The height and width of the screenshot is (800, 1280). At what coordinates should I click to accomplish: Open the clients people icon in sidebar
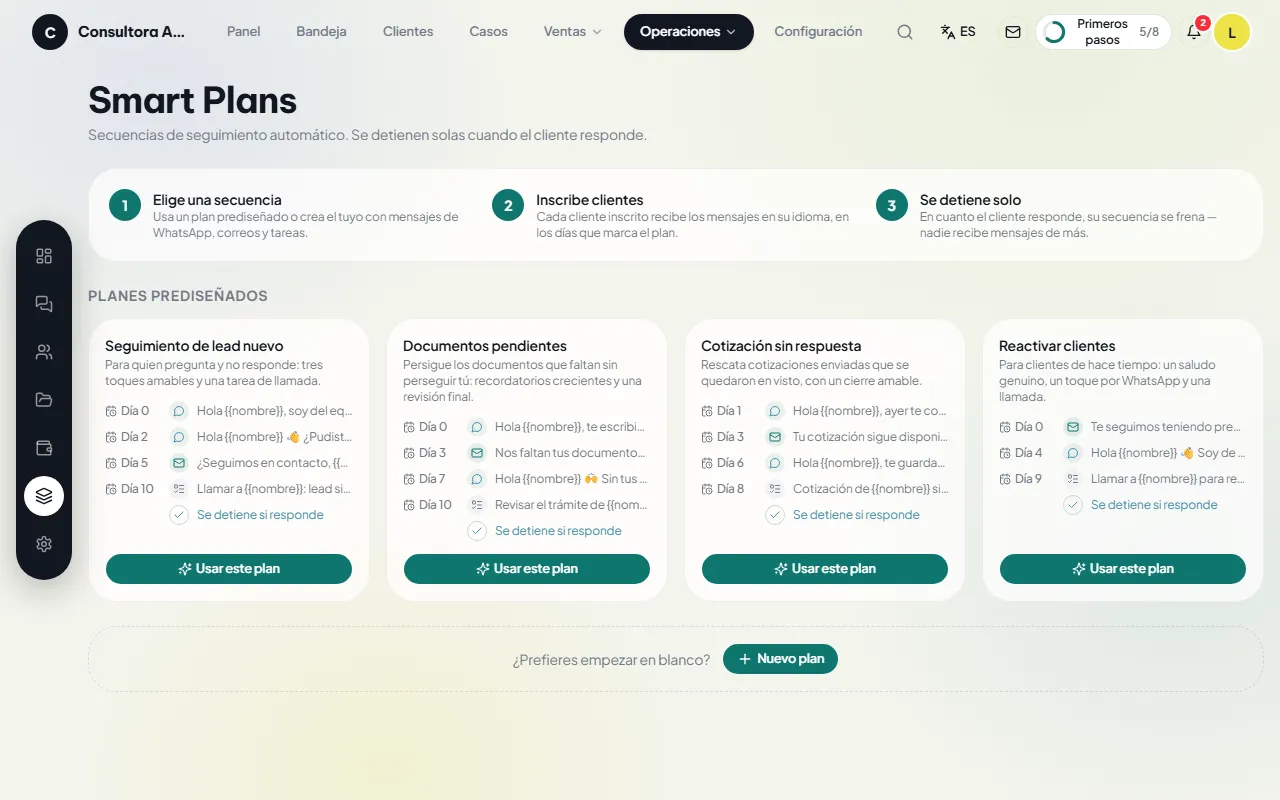point(44,352)
